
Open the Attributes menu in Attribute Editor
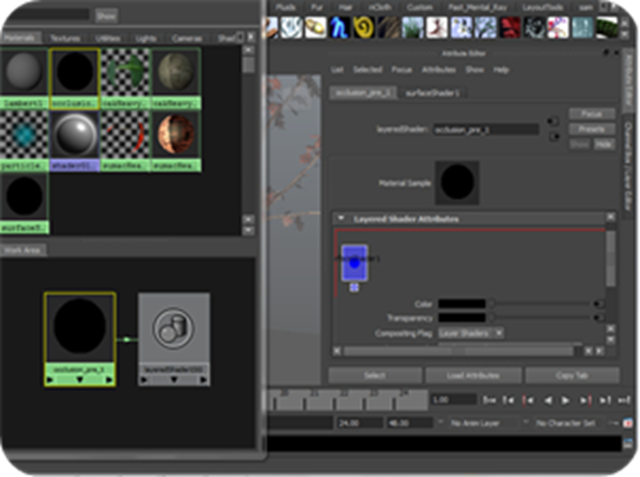[438, 70]
